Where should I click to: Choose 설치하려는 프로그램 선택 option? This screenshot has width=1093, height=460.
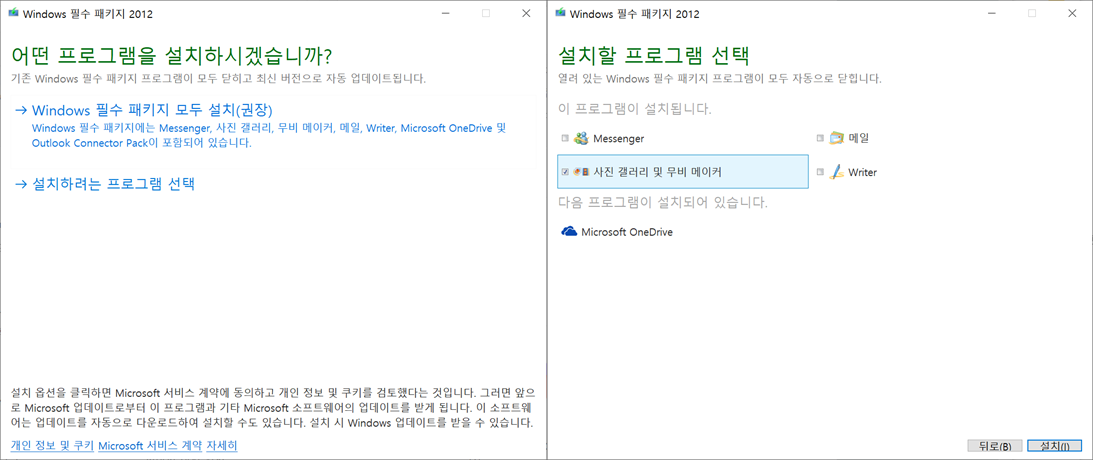105,184
